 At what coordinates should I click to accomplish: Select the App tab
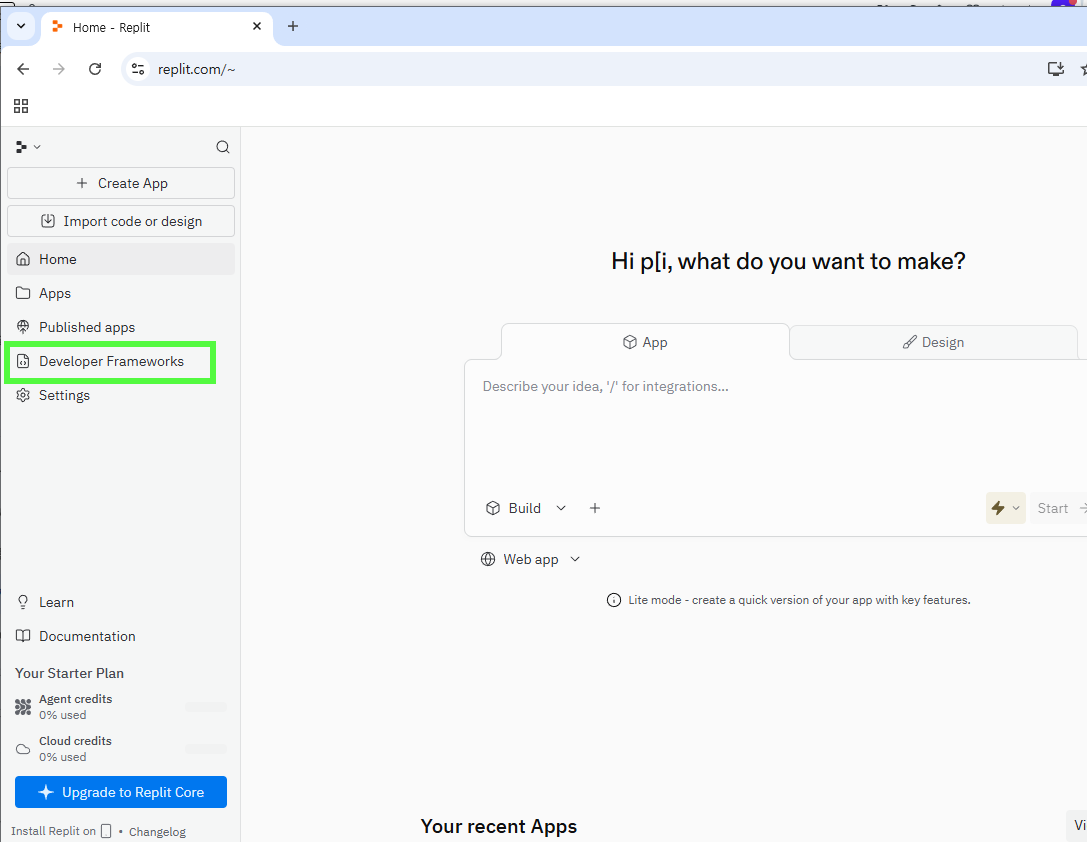[x=645, y=342]
